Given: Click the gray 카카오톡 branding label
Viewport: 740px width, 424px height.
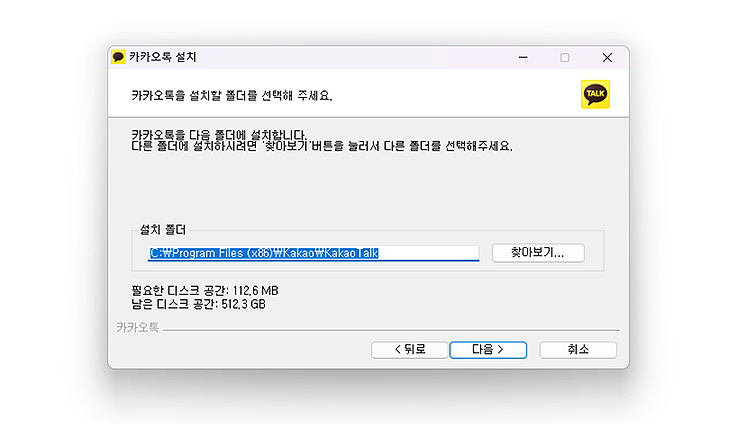Looking at the screenshot, I should 137,328.
